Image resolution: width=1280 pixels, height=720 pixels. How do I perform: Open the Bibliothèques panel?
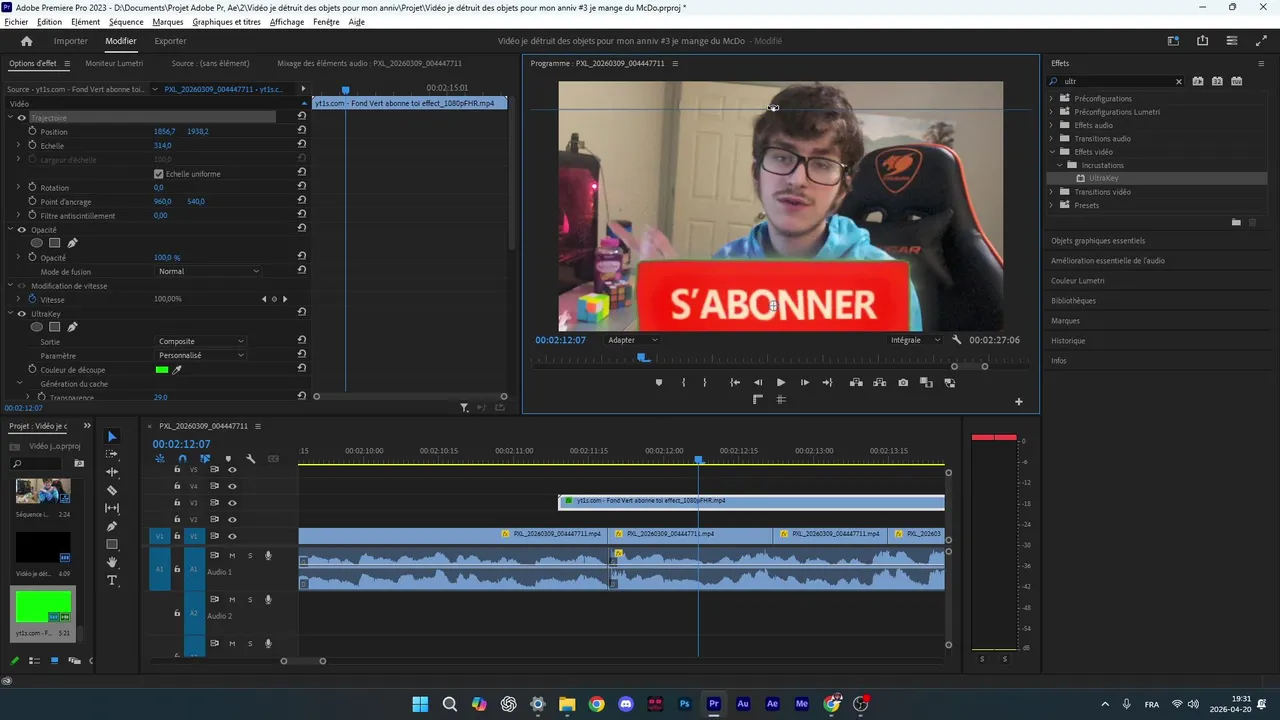coord(1073,301)
